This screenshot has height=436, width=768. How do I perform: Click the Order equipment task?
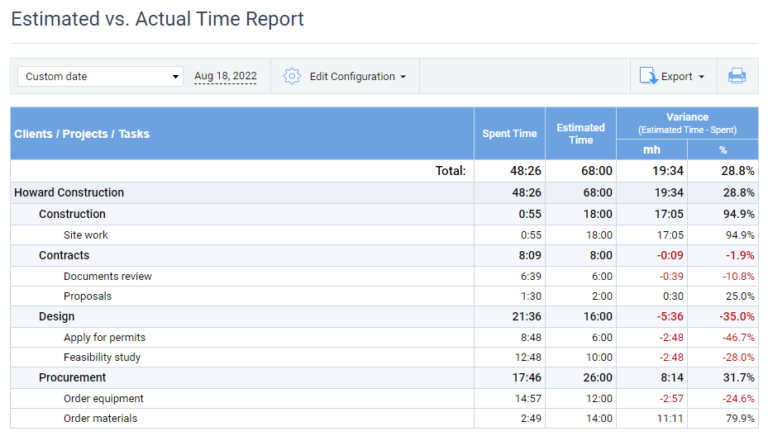click(x=103, y=398)
